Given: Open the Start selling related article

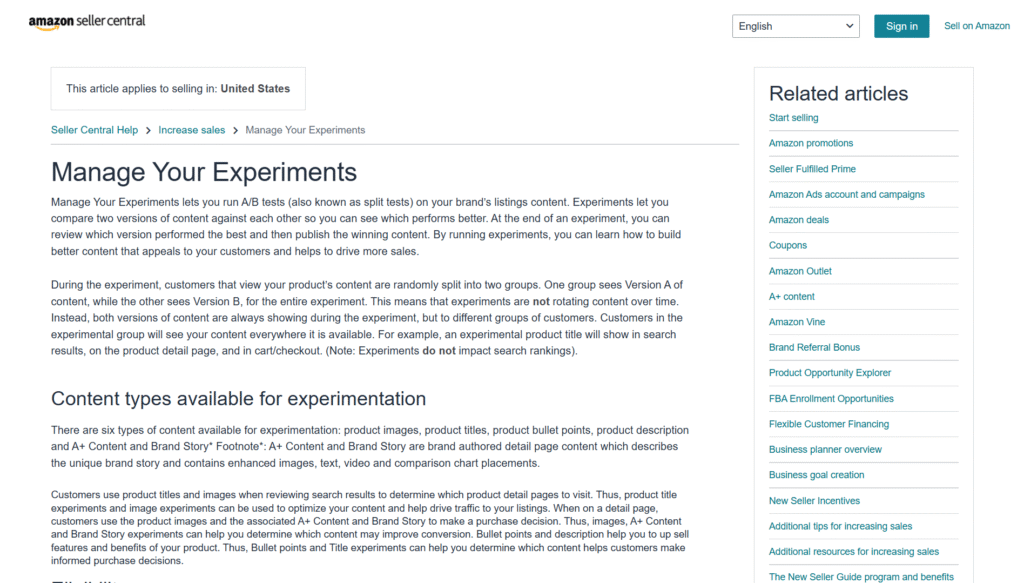Looking at the screenshot, I should (793, 118).
